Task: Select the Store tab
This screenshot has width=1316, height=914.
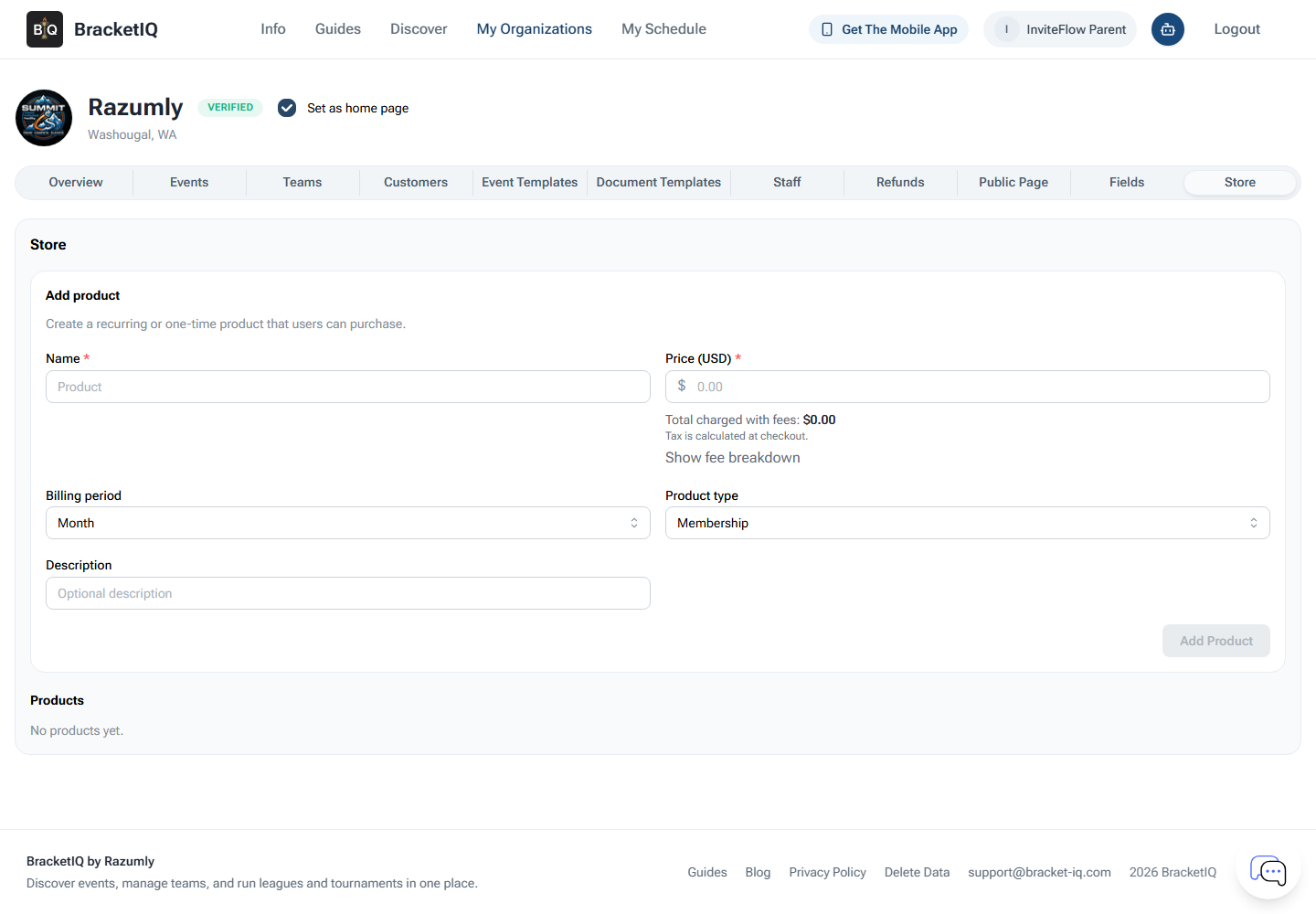Action: click(x=1240, y=182)
